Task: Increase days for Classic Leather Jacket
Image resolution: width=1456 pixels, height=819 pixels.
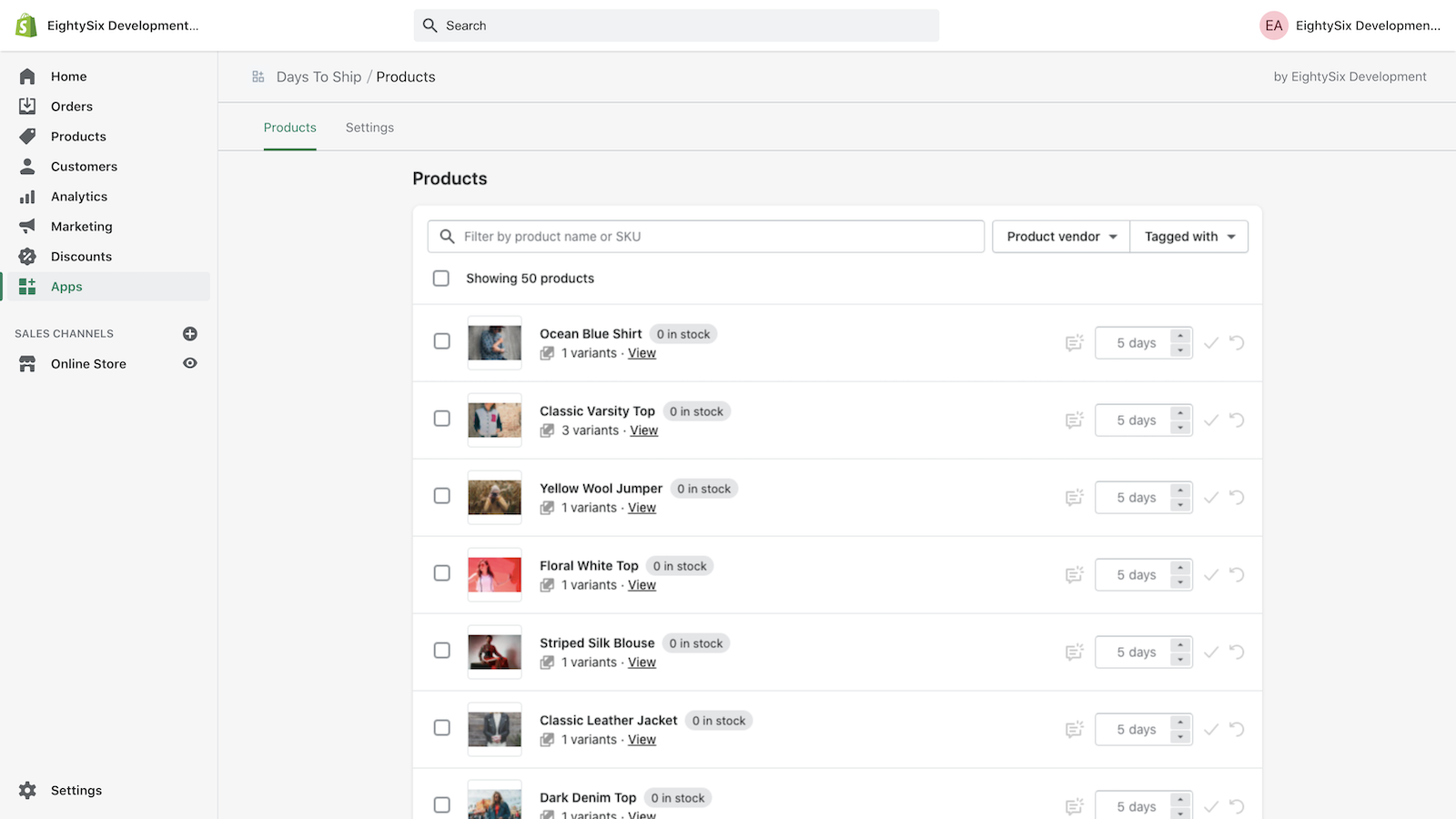Action: (x=1180, y=723)
